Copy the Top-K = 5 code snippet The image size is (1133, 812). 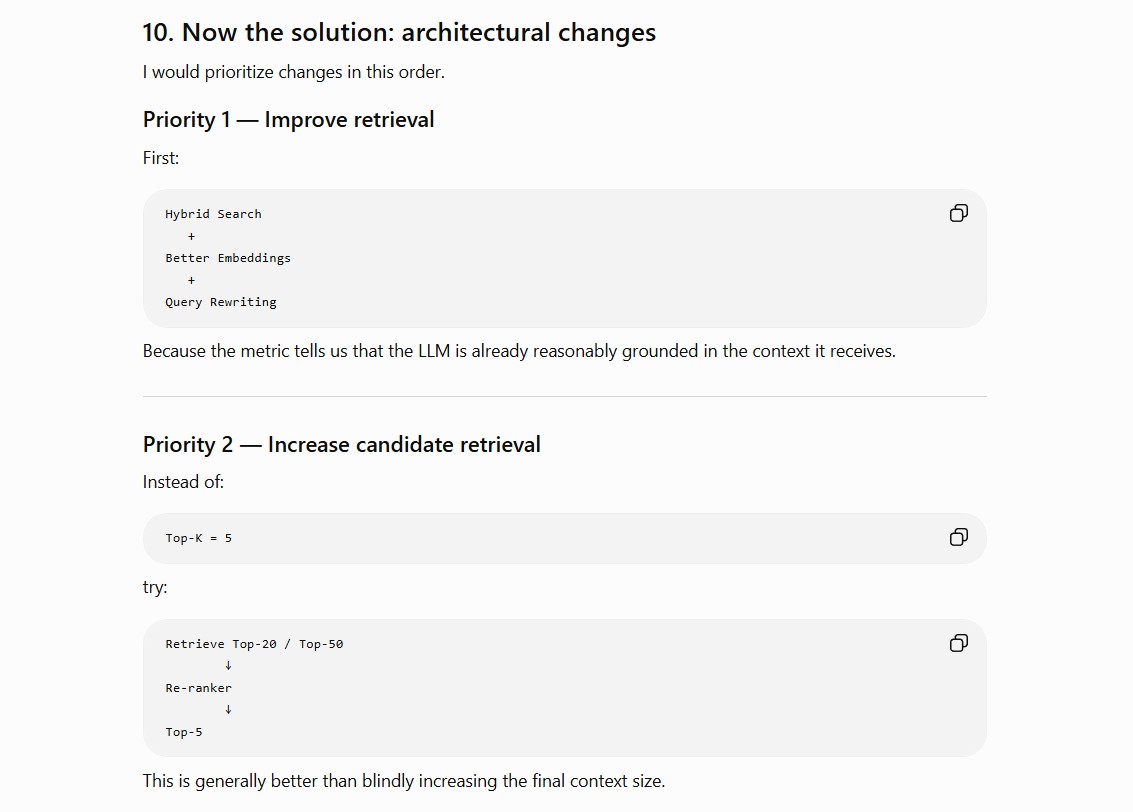[x=958, y=537]
